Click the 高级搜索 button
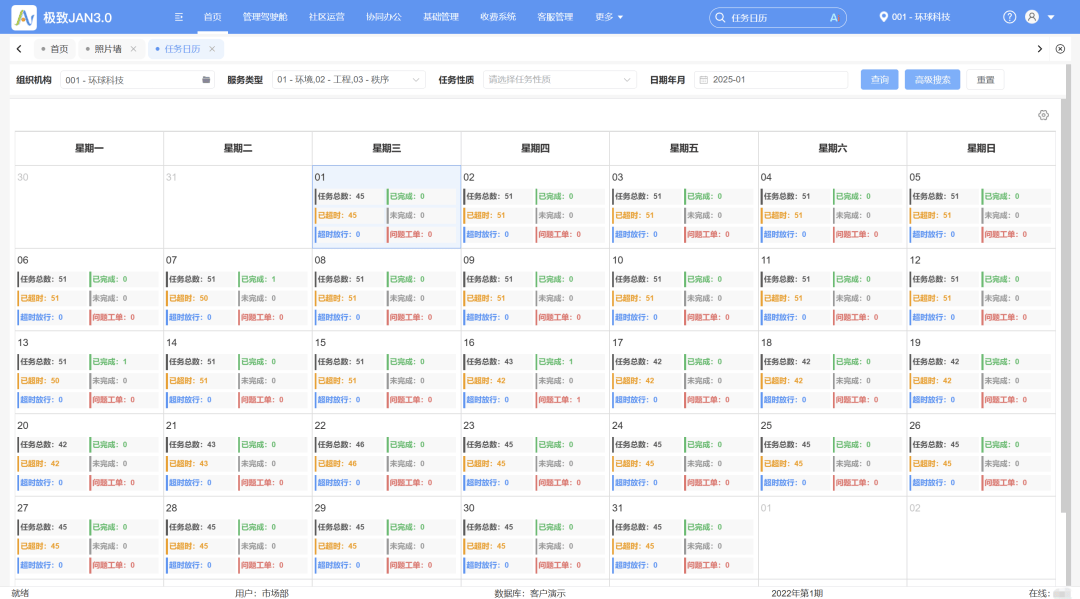This screenshot has height=599, width=1080. [931, 79]
